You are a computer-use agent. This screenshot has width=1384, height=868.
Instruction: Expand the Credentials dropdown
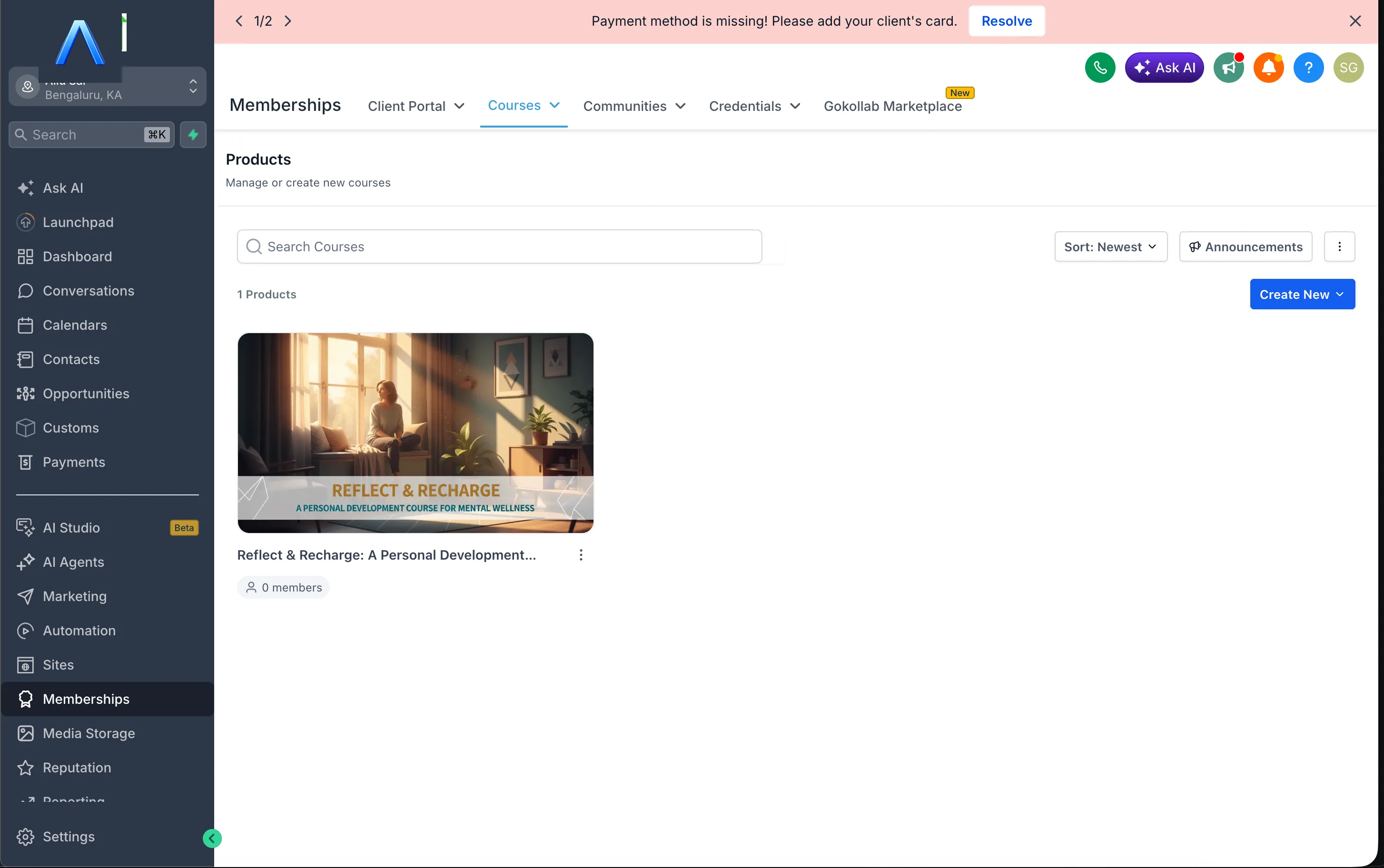click(754, 106)
